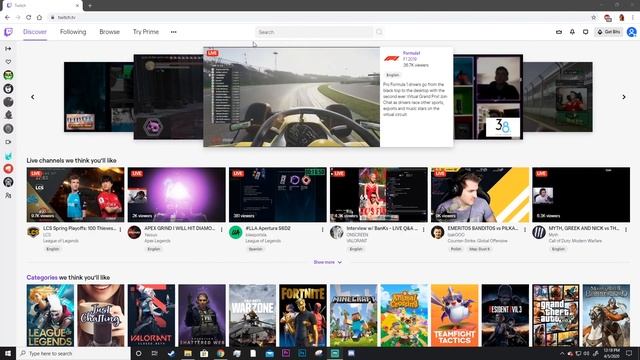Open APEX GRIND stream title
This screenshot has height=360, width=640.
click(179, 228)
